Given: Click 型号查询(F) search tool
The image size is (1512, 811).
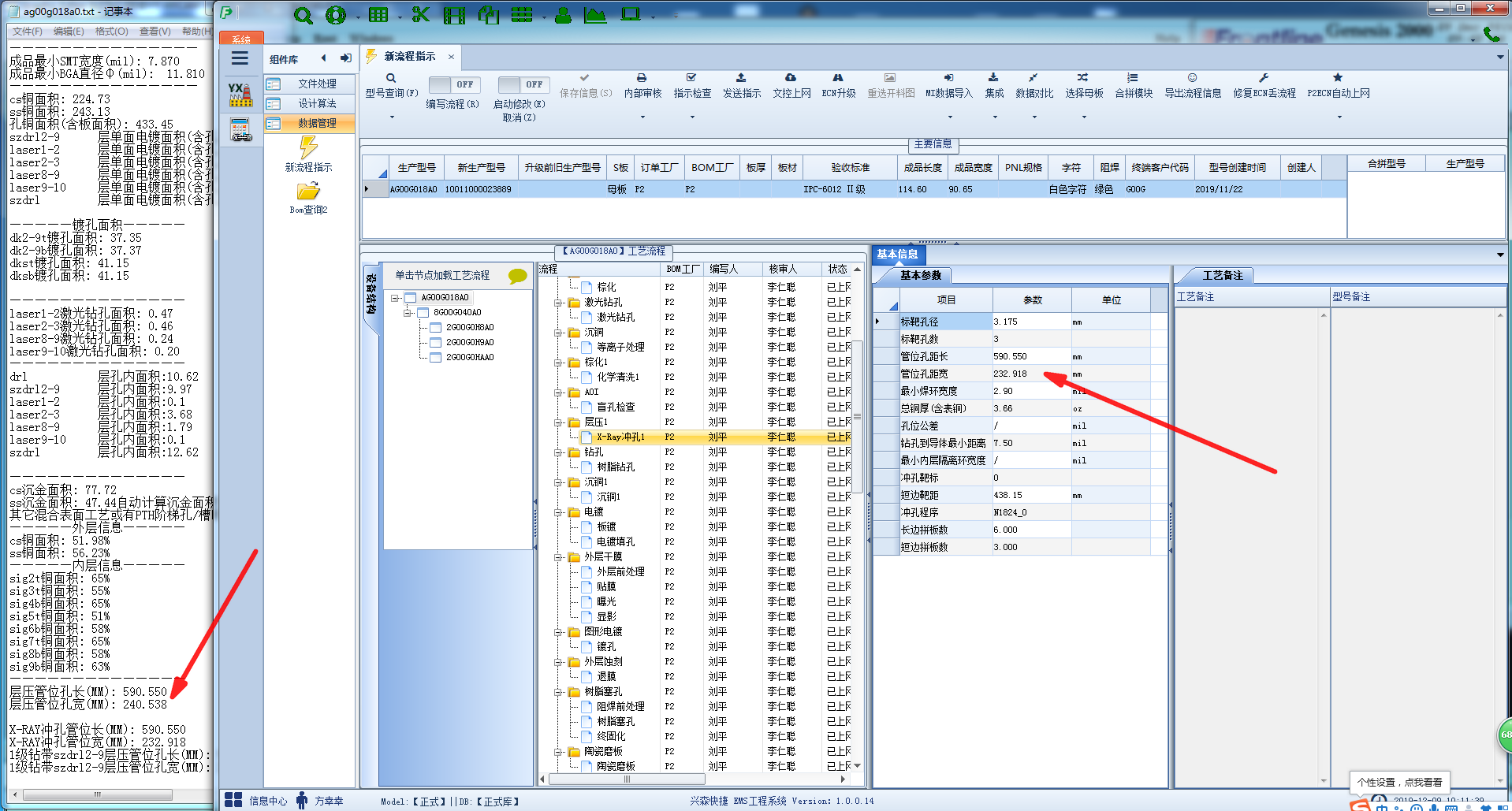Looking at the screenshot, I should (391, 86).
